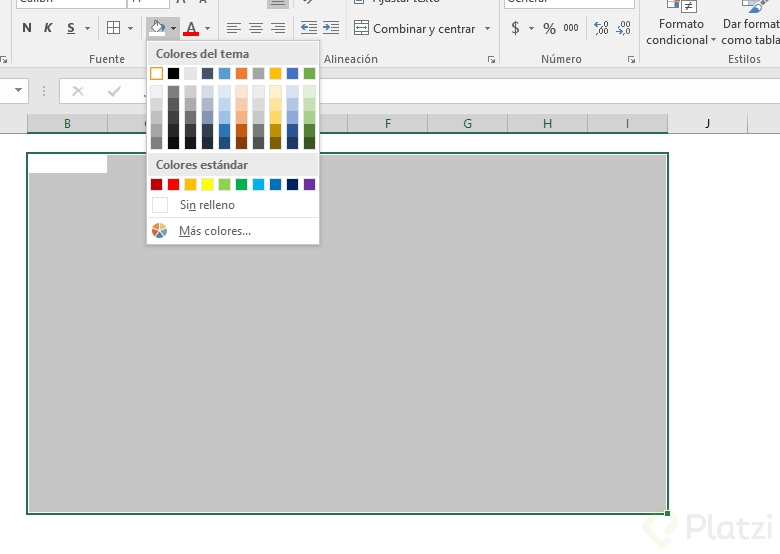
Task: Align text left
Action: click(x=234, y=28)
